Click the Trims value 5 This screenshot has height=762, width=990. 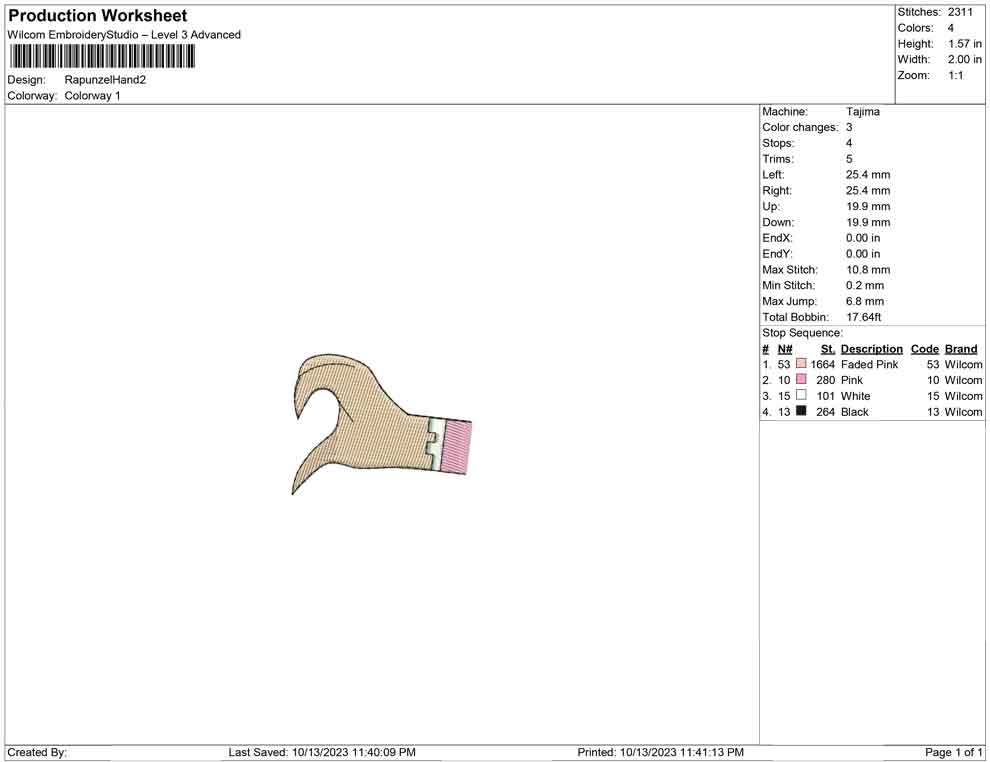[849, 159]
